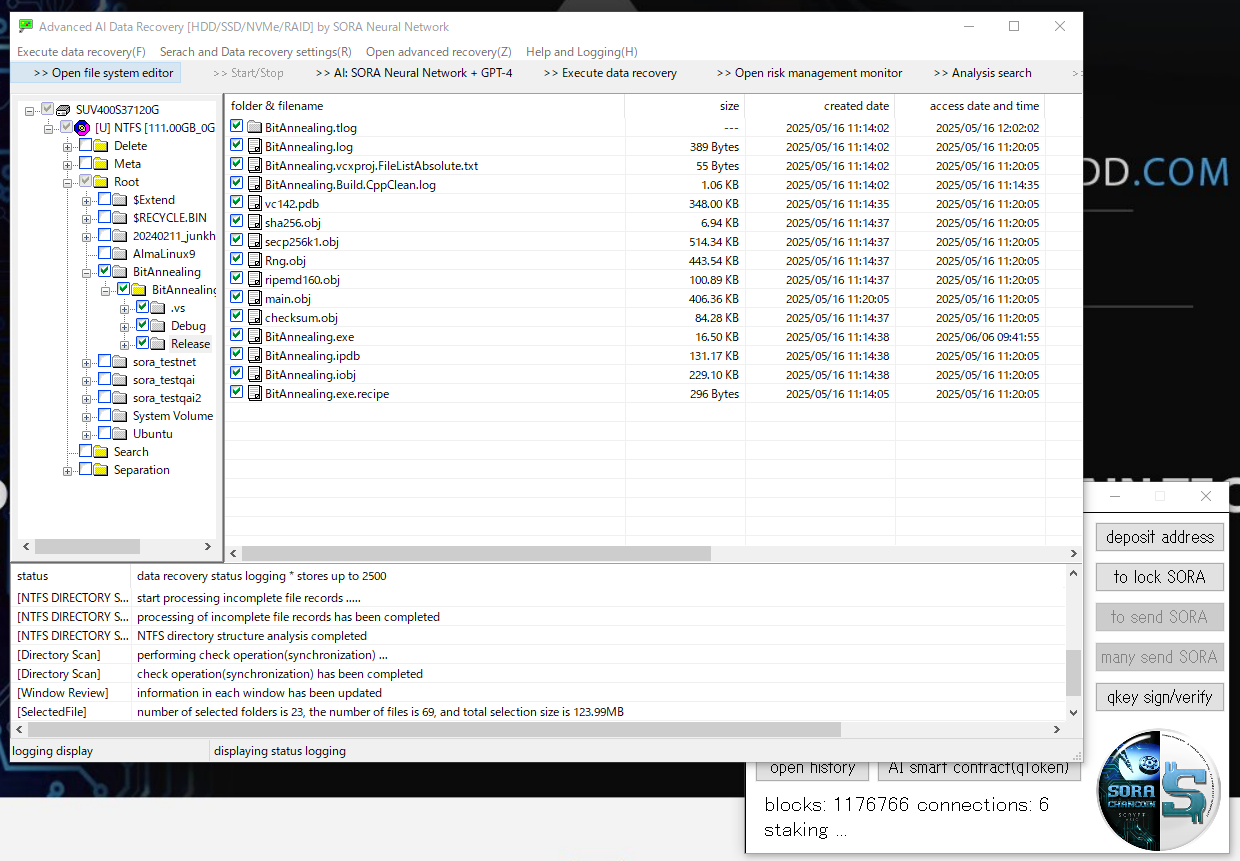Expand the Delete tree node
Viewport: 1240px width, 861px height.
68,146
